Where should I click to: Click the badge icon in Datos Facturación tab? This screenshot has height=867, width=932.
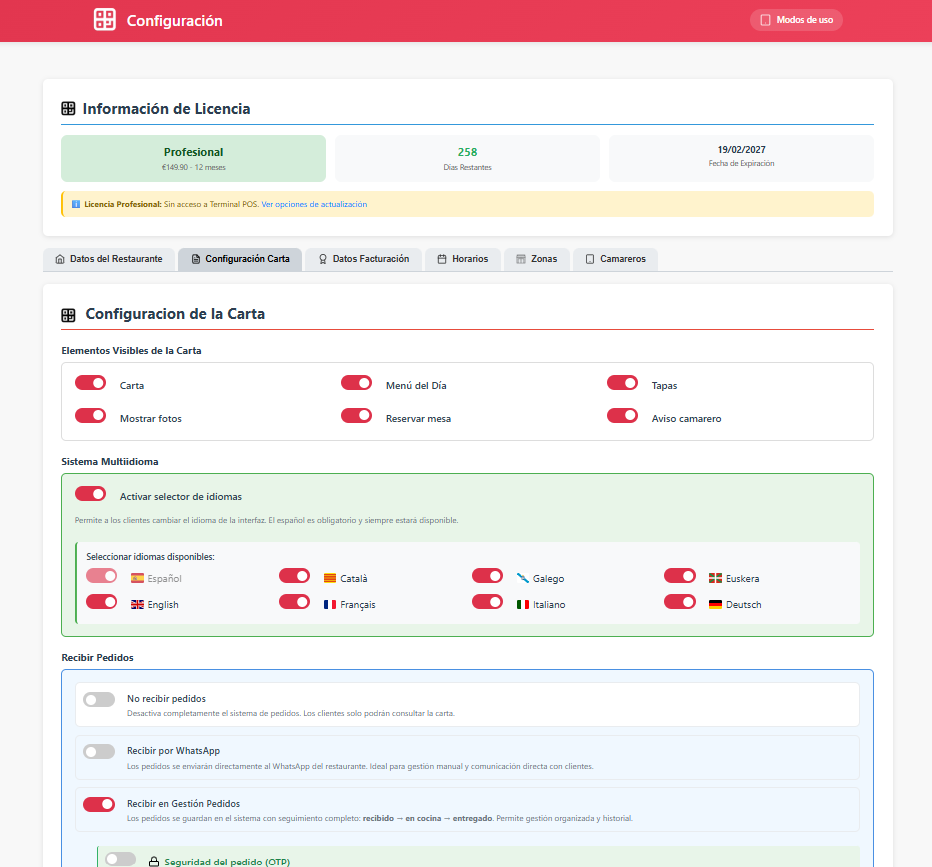pos(323,259)
